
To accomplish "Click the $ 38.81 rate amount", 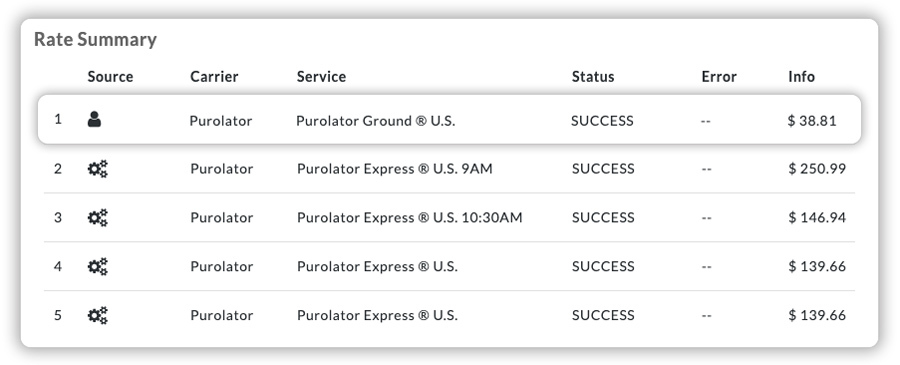I will pyautogui.click(x=812, y=121).
